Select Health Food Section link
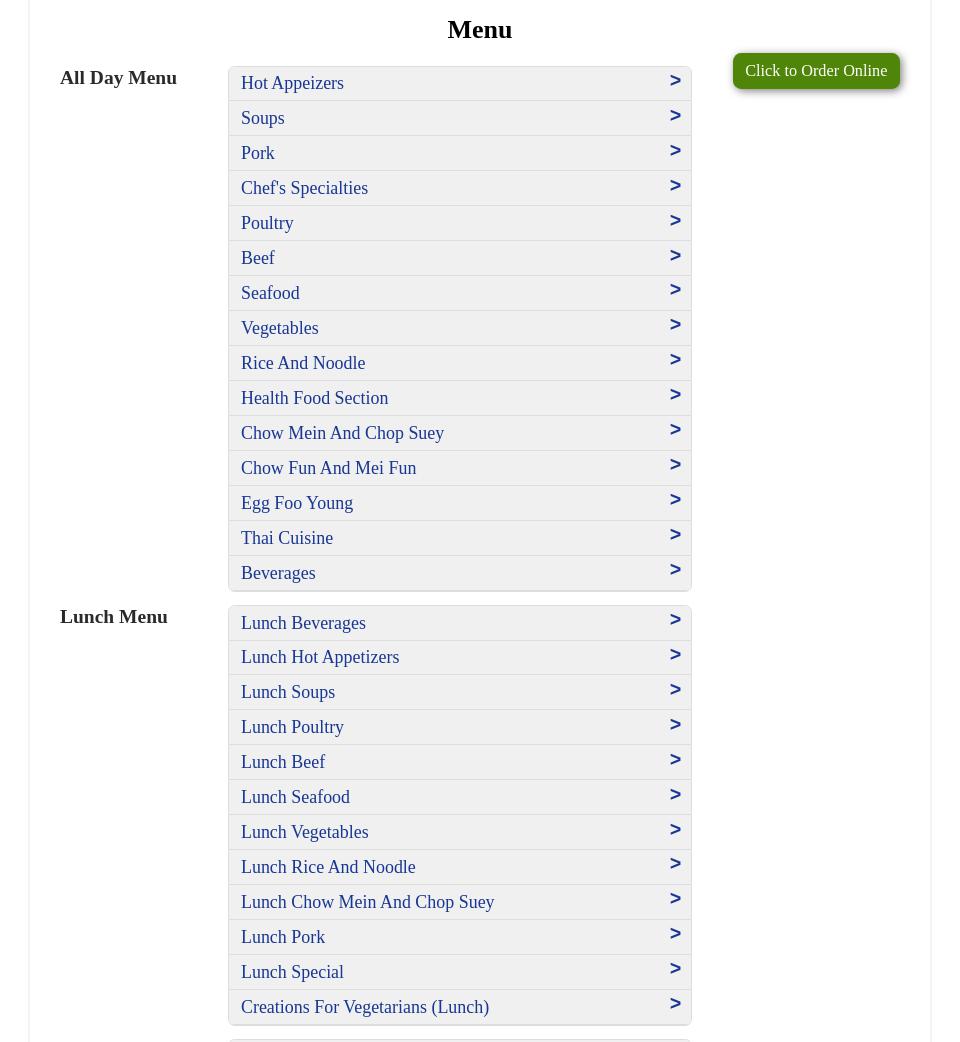This screenshot has width=960, height=1042. pyautogui.click(x=314, y=398)
